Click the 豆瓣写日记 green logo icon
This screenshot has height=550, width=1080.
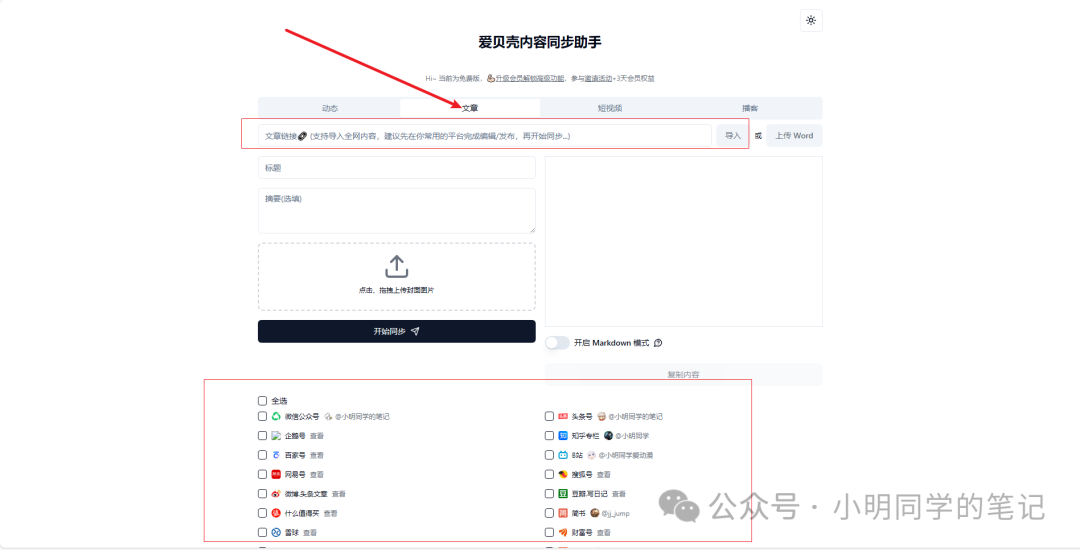tap(563, 494)
